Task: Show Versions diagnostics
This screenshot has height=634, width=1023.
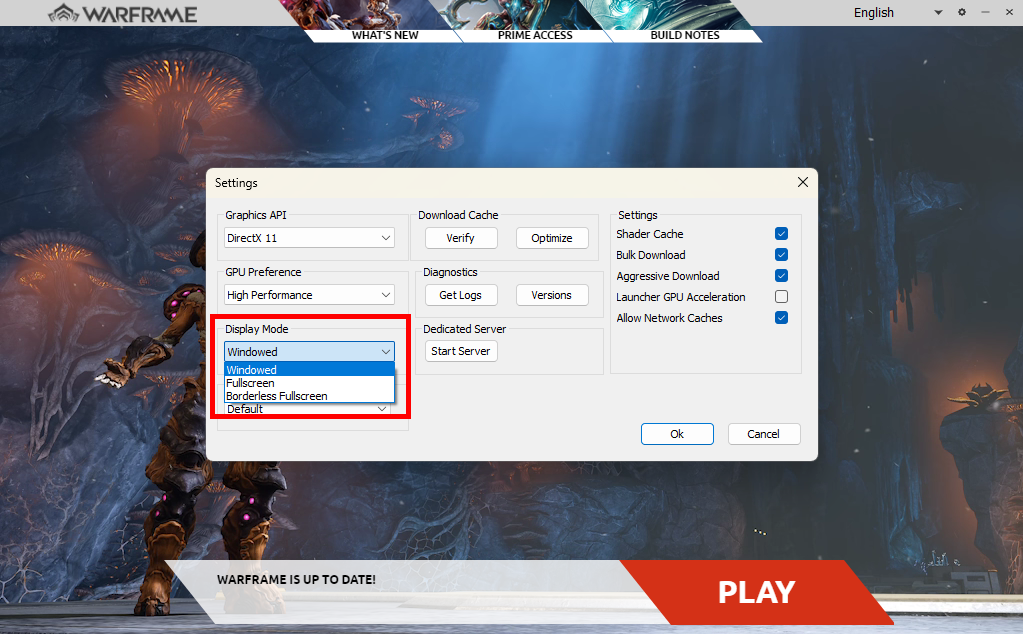Action: [552, 295]
